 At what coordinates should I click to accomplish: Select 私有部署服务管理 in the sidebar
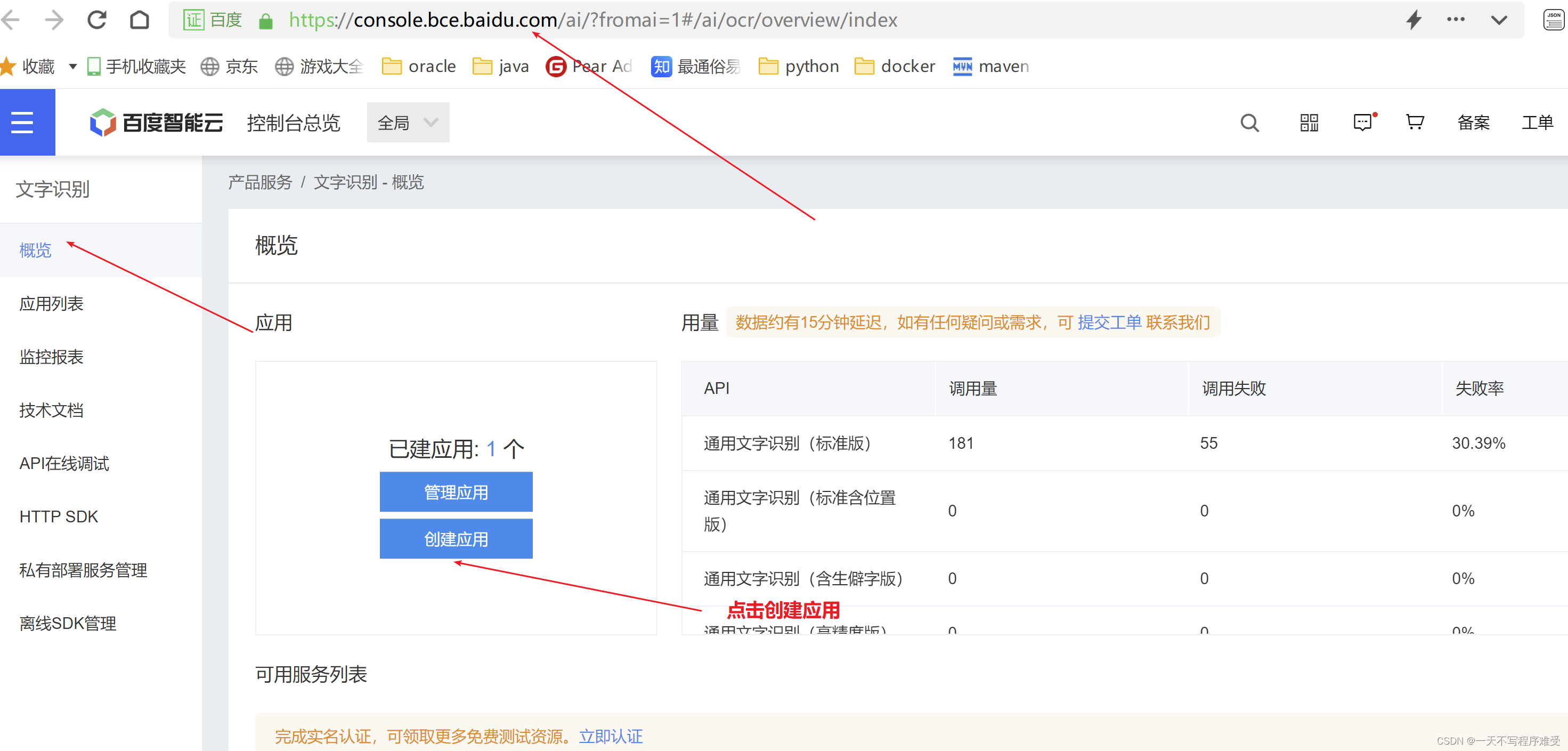tap(101, 570)
